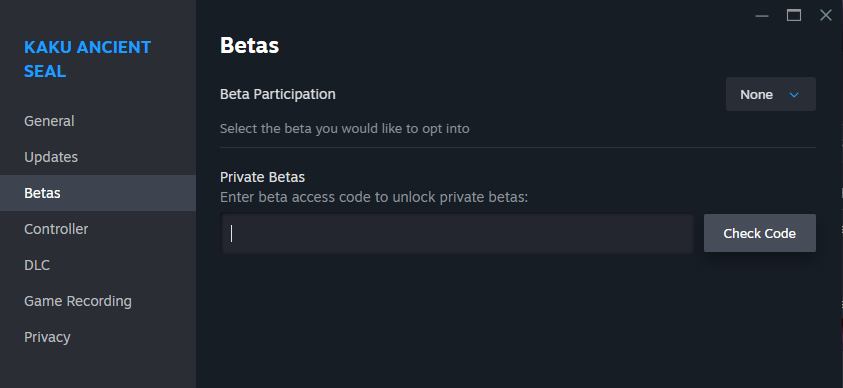
Task: Click the 'Enter beta access code' instruction text
Action: click(x=374, y=197)
